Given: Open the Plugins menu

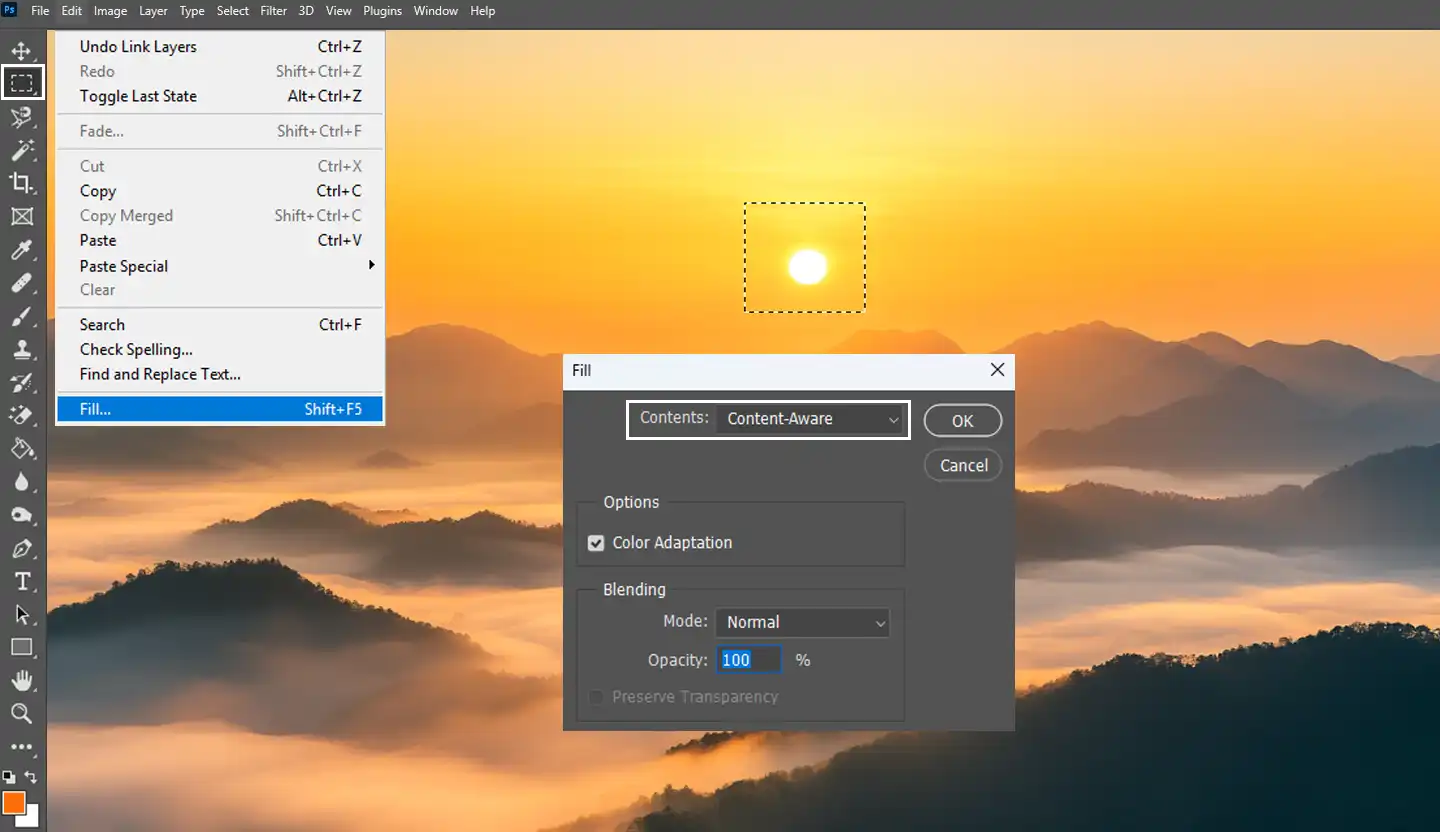Looking at the screenshot, I should tap(383, 11).
